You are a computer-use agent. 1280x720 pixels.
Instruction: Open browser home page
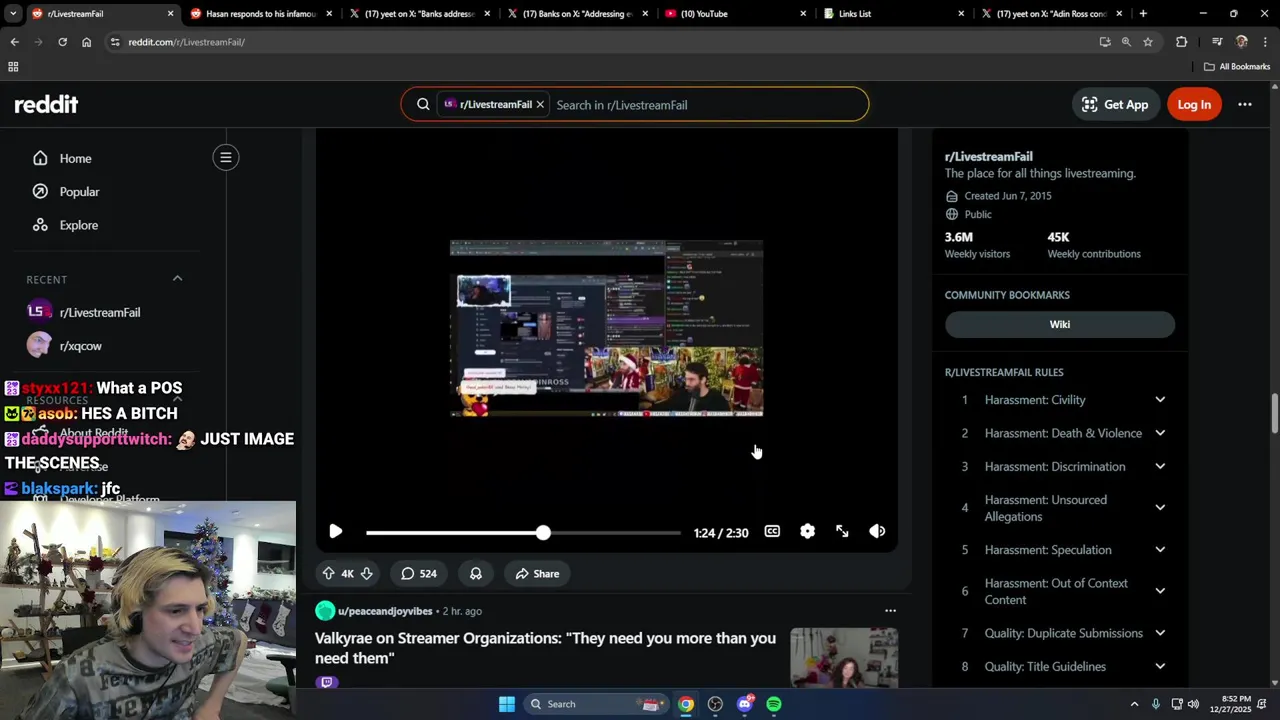click(86, 42)
